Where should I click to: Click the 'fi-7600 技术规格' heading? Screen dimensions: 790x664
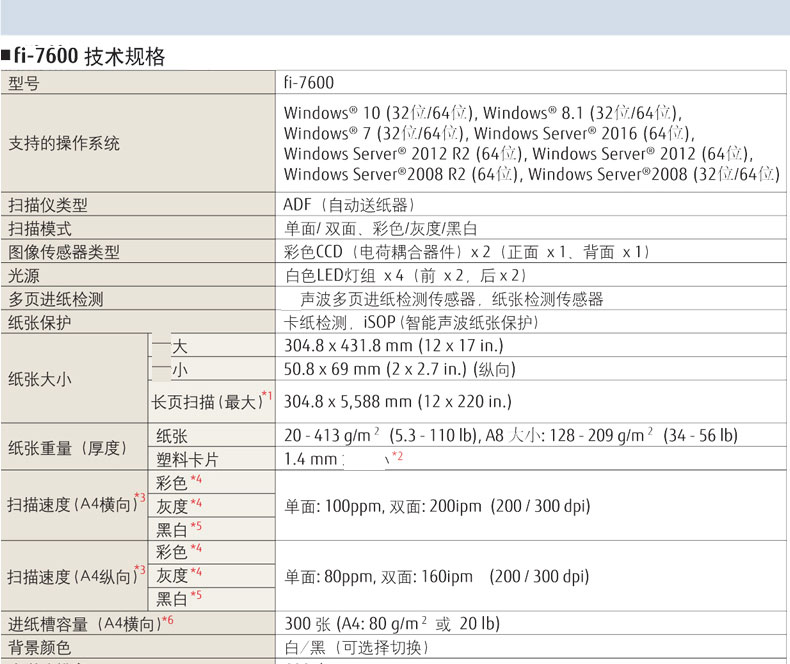[89, 56]
